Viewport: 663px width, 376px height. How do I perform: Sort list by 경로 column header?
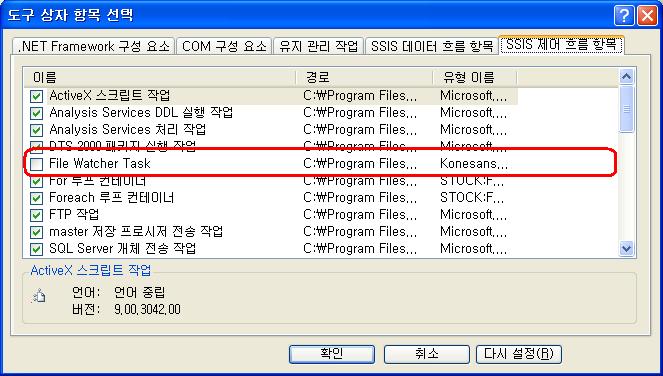[364, 77]
